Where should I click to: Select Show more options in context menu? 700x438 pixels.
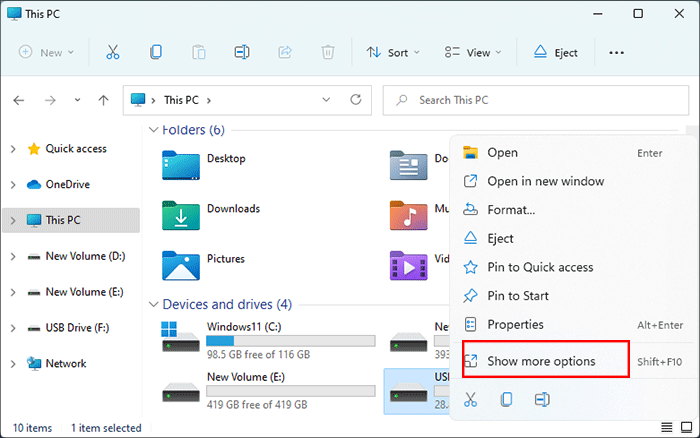point(541,360)
